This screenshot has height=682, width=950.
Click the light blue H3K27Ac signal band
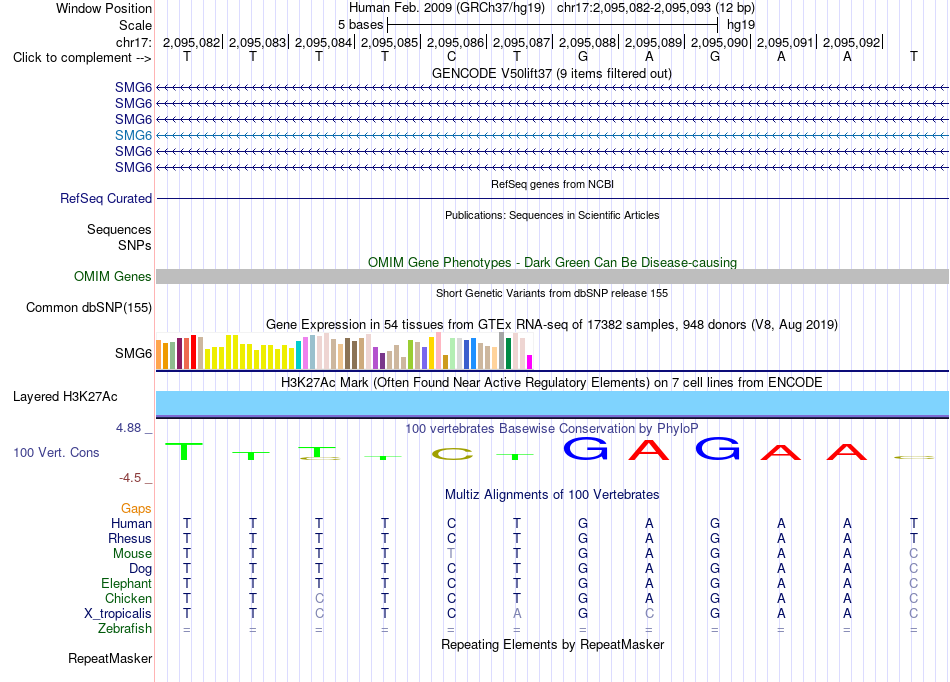(x=553, y=403)
